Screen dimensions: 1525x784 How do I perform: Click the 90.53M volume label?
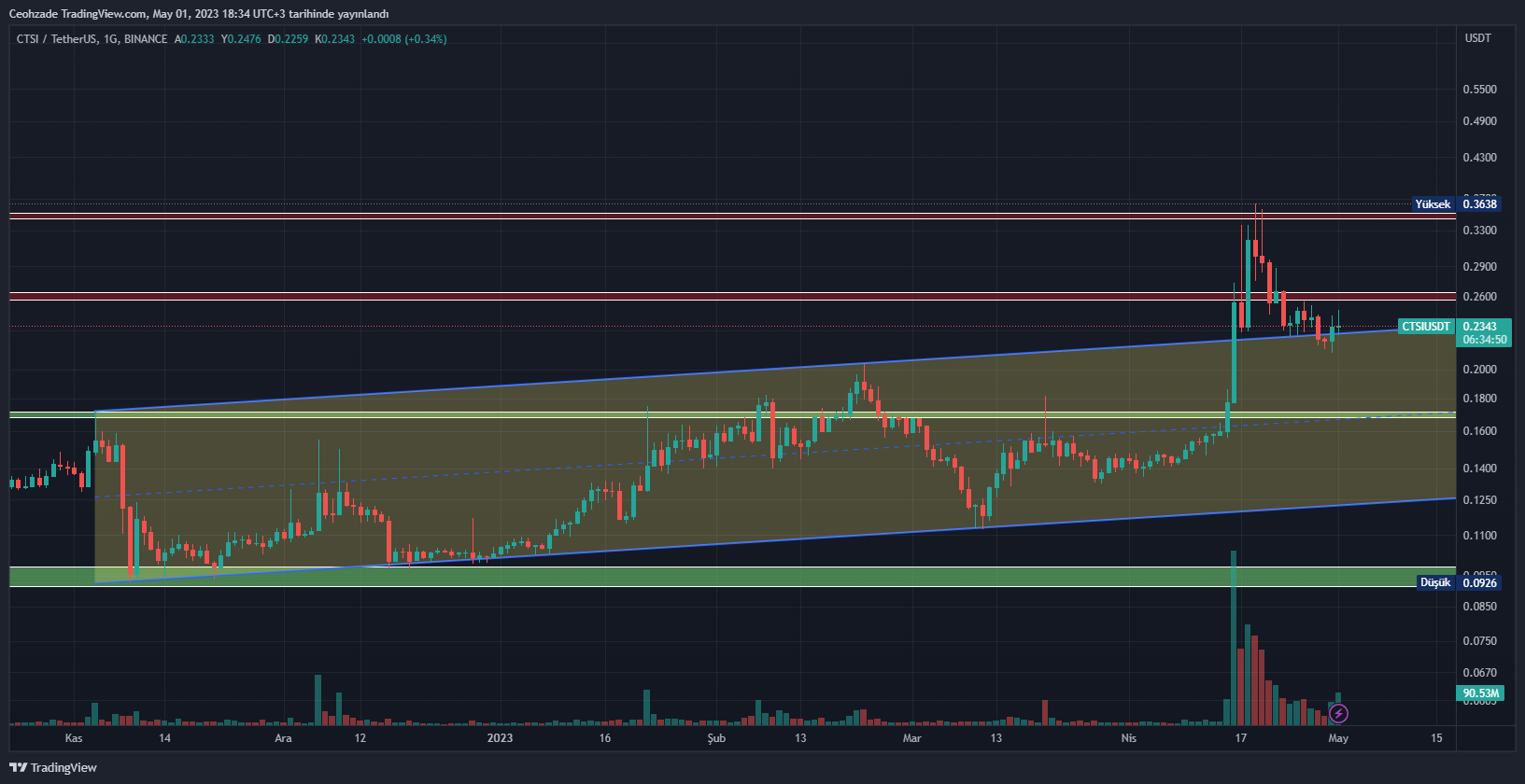tap(1480, 693)
